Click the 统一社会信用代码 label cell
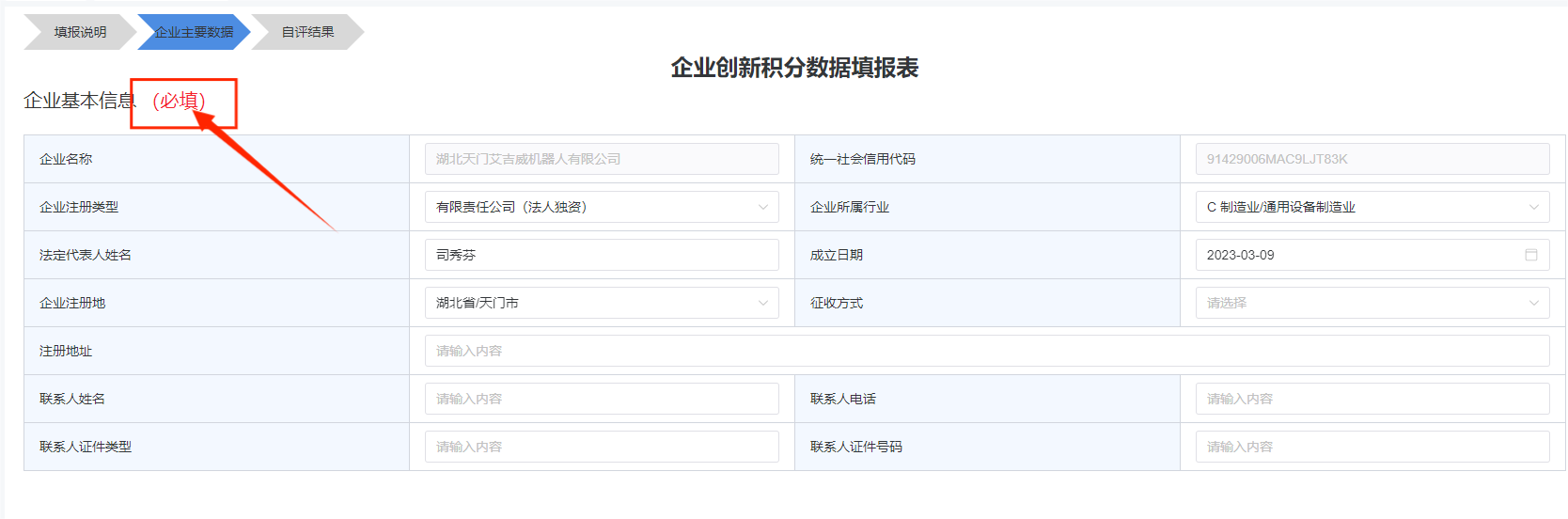The height and width of the screenshot is (519, 1568). [x=987, y=159]
